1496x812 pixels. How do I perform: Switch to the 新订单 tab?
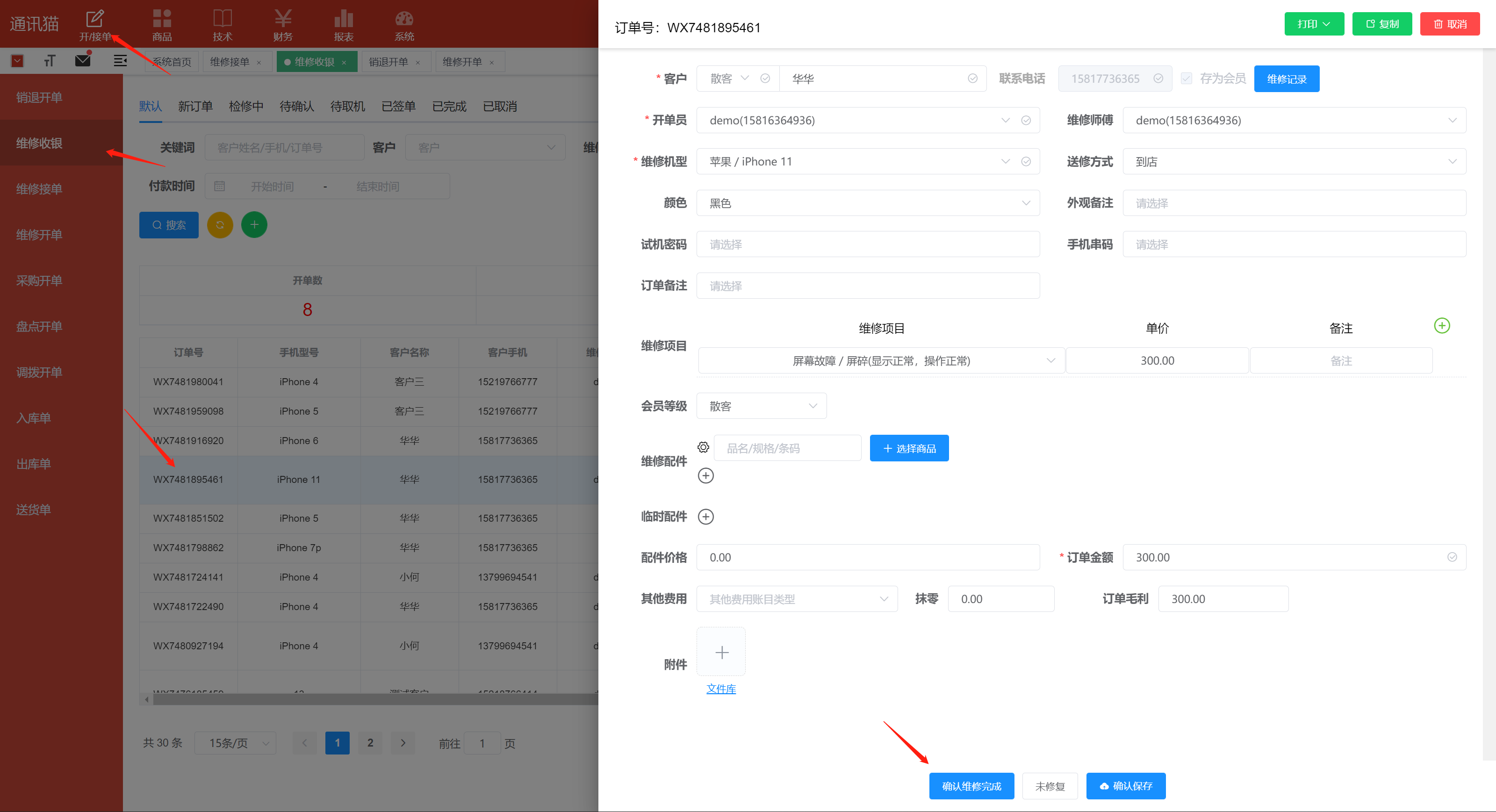click(x=195, y=106)
